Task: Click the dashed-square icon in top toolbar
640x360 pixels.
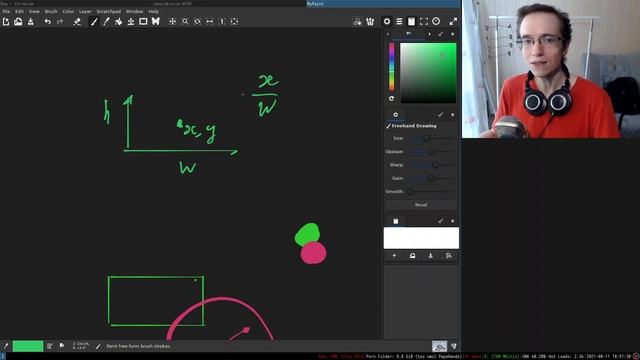Action: (424, 22)
